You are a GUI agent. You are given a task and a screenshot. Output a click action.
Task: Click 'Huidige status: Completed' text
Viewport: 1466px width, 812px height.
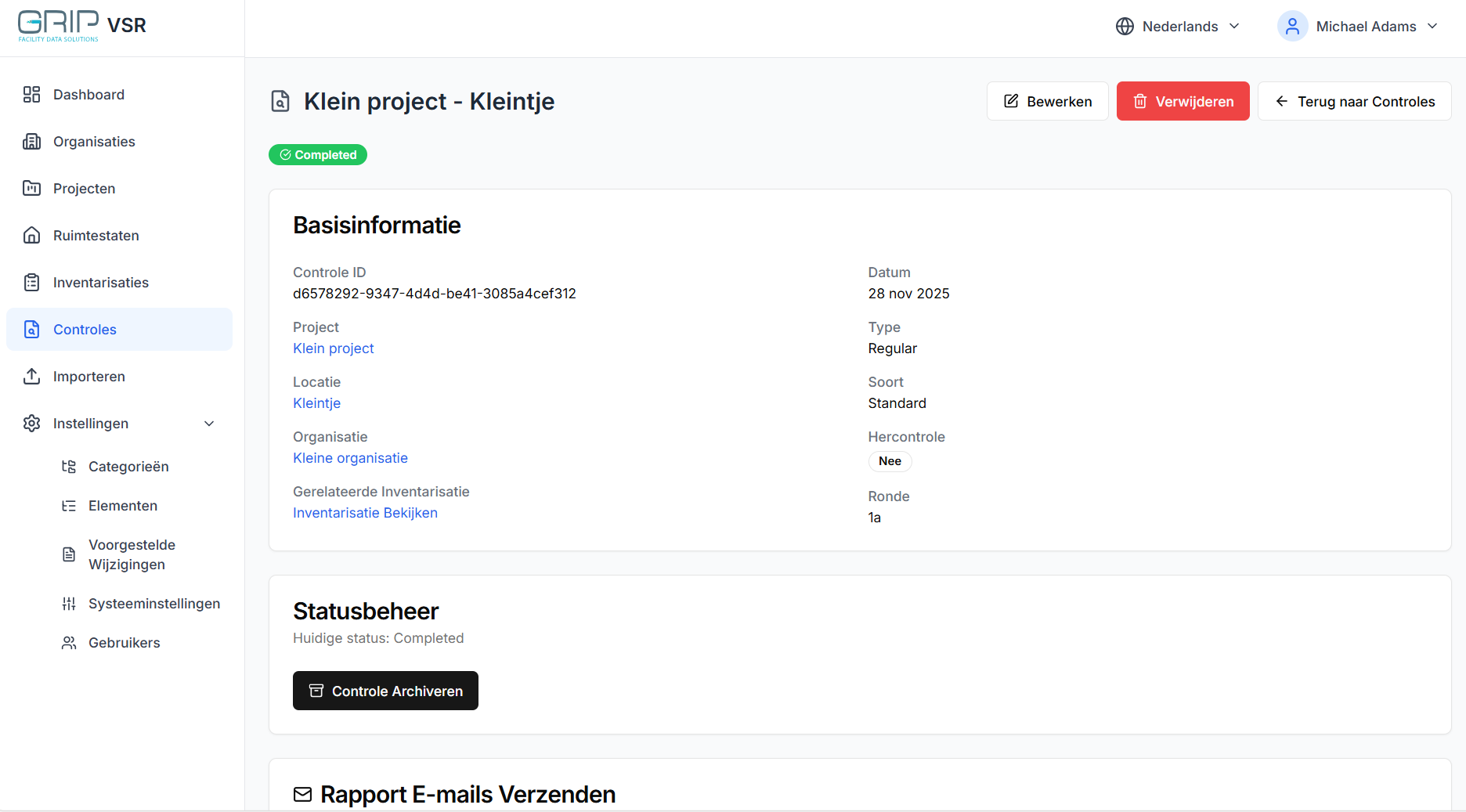[x=378, y=638]
